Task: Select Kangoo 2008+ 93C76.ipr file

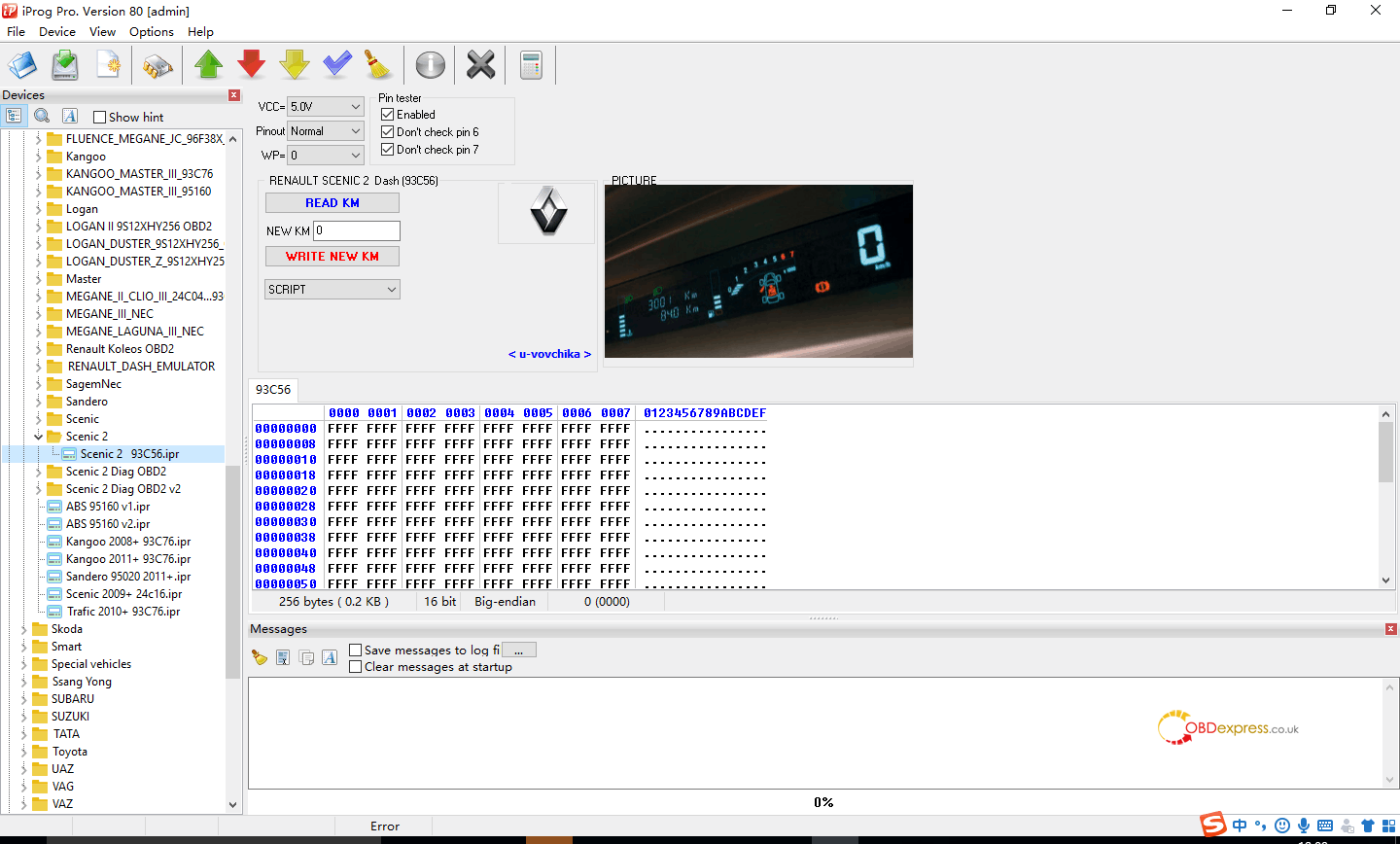Action: [128, 542]
